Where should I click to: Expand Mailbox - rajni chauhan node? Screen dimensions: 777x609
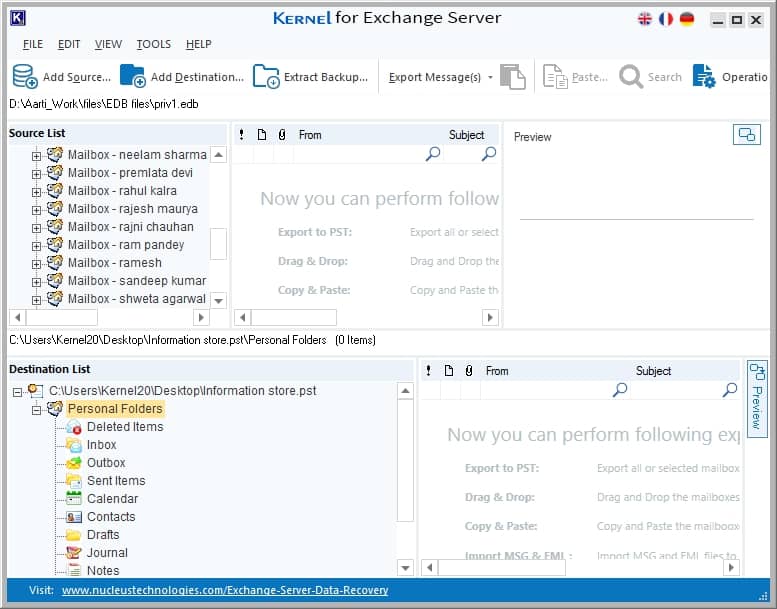coord(36,228)
